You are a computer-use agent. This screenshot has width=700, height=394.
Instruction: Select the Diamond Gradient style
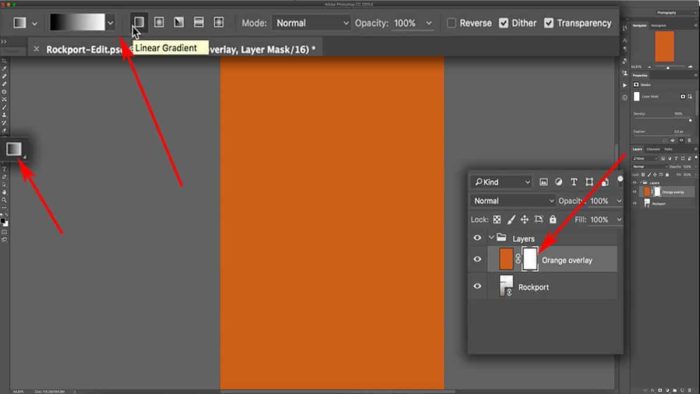click(219, 22)
